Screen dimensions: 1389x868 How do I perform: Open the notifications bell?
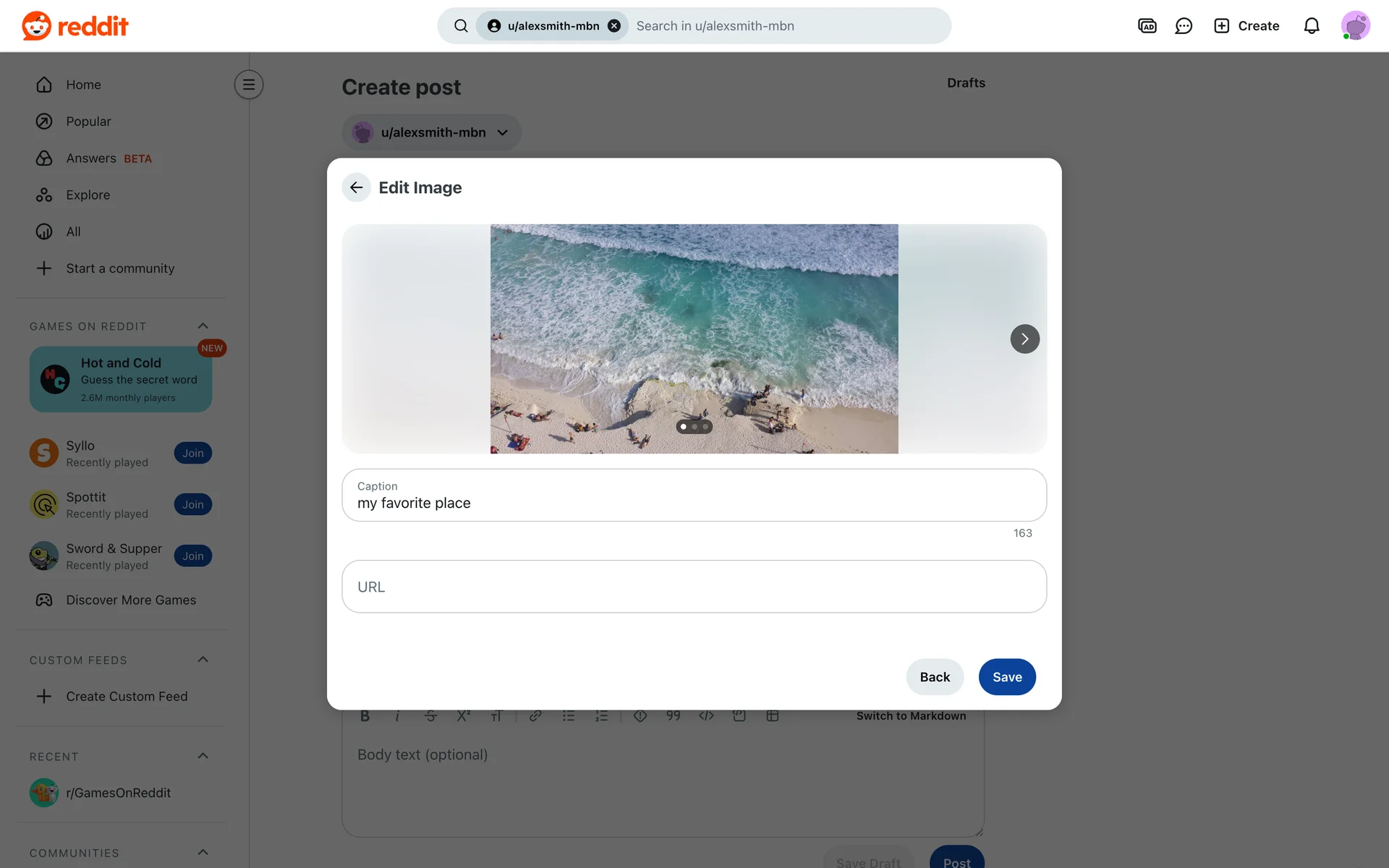[1311, 26]
